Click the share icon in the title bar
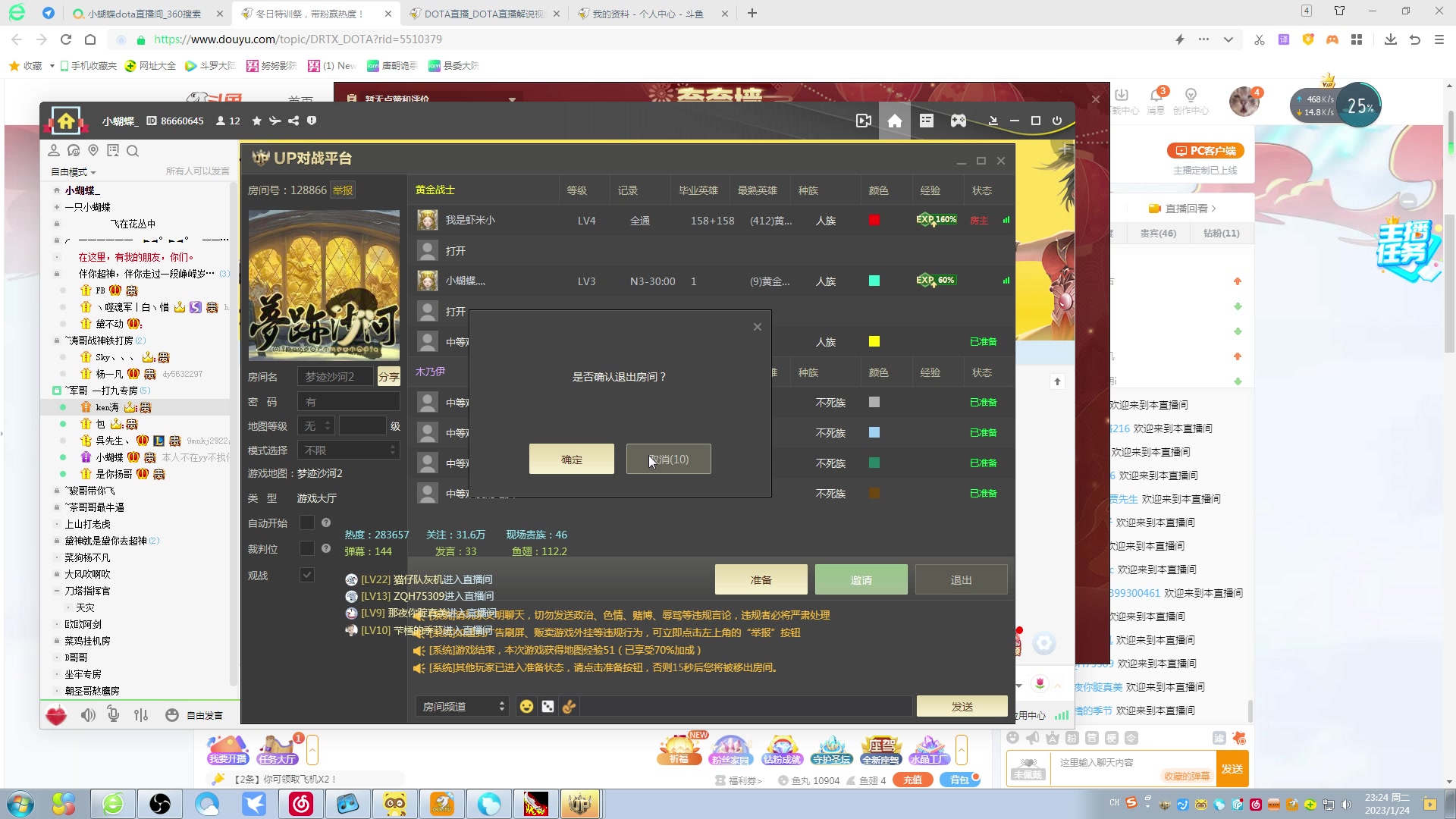The width and height of the screenshot is (1456, 819). [x=293, y=121]
